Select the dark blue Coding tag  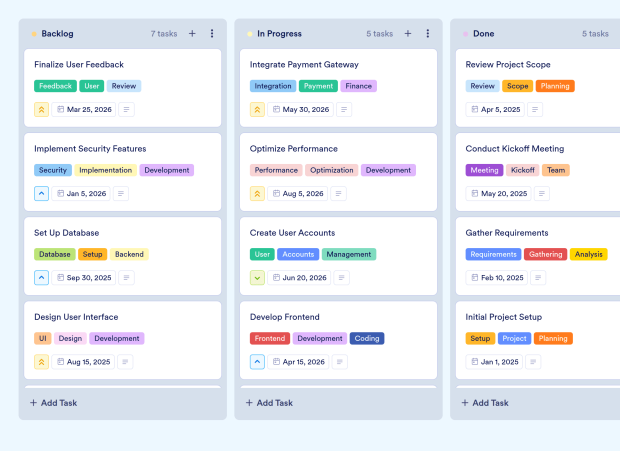tap(367, 339)
